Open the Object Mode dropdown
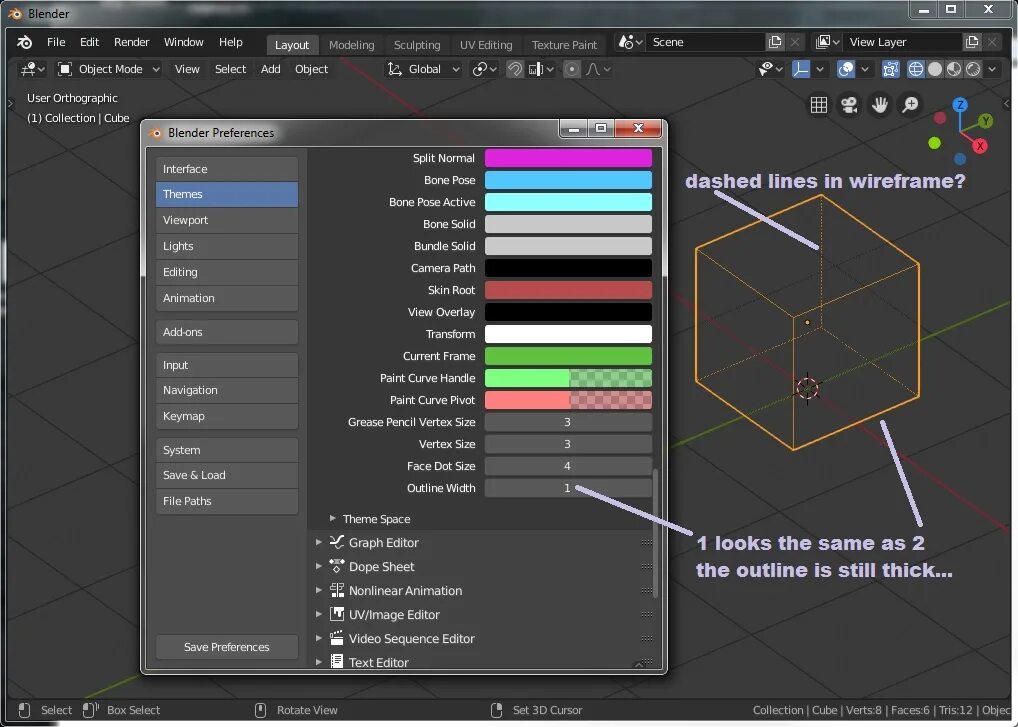This screenshot has height=727, width=1018. coord(108,69)
